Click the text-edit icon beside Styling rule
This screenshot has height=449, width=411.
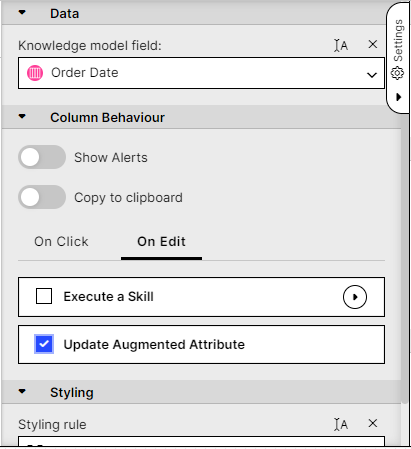point(341,424)
